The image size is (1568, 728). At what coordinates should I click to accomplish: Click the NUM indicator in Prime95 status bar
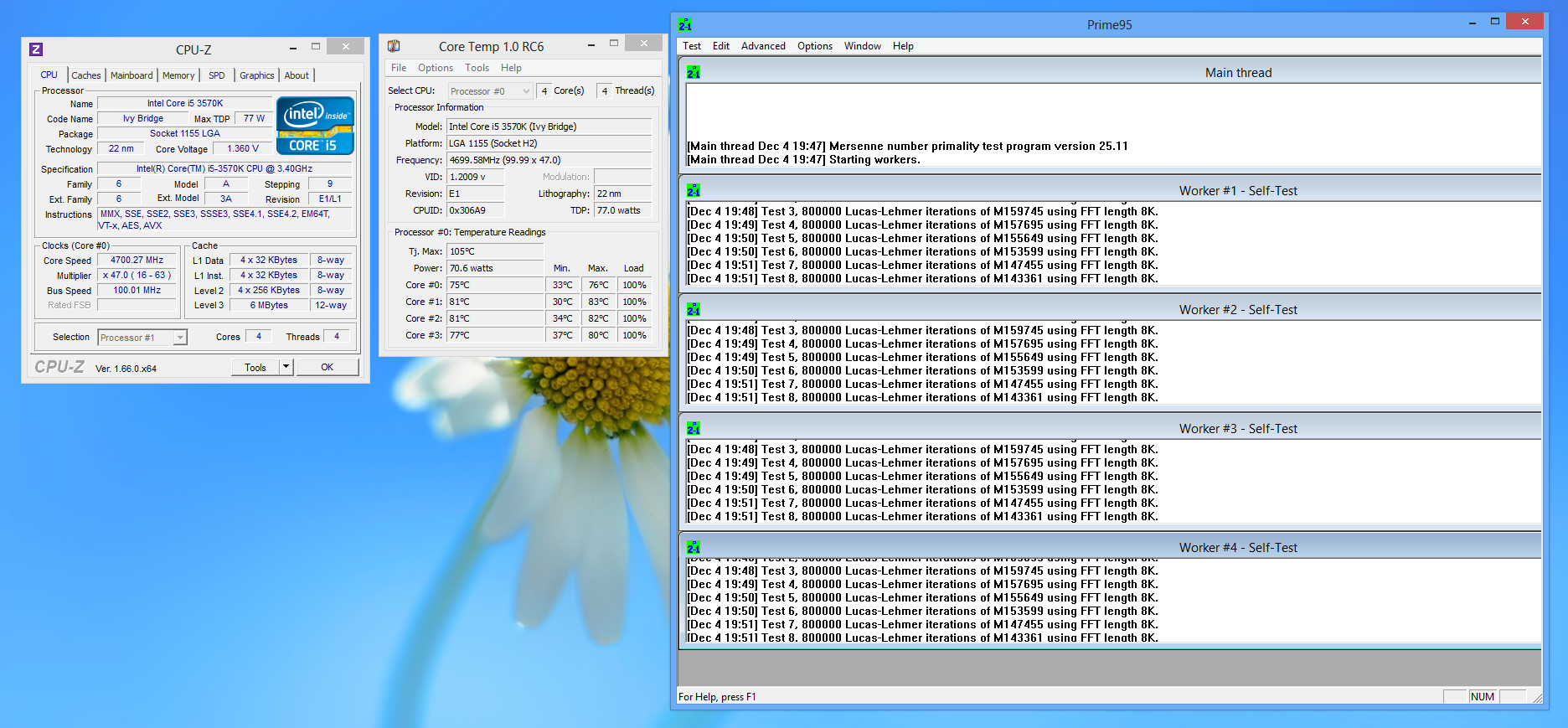[1483, 697]
